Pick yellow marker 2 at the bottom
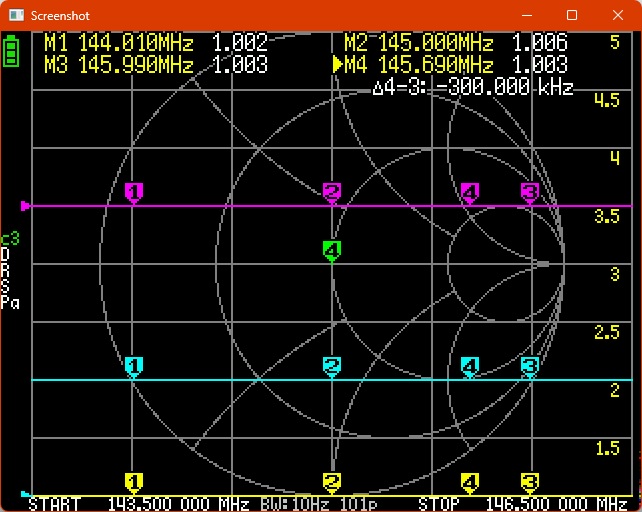Image resolution: width=642 pixels, height=512 pixels. pyautogui.click(x=332, y=482)
